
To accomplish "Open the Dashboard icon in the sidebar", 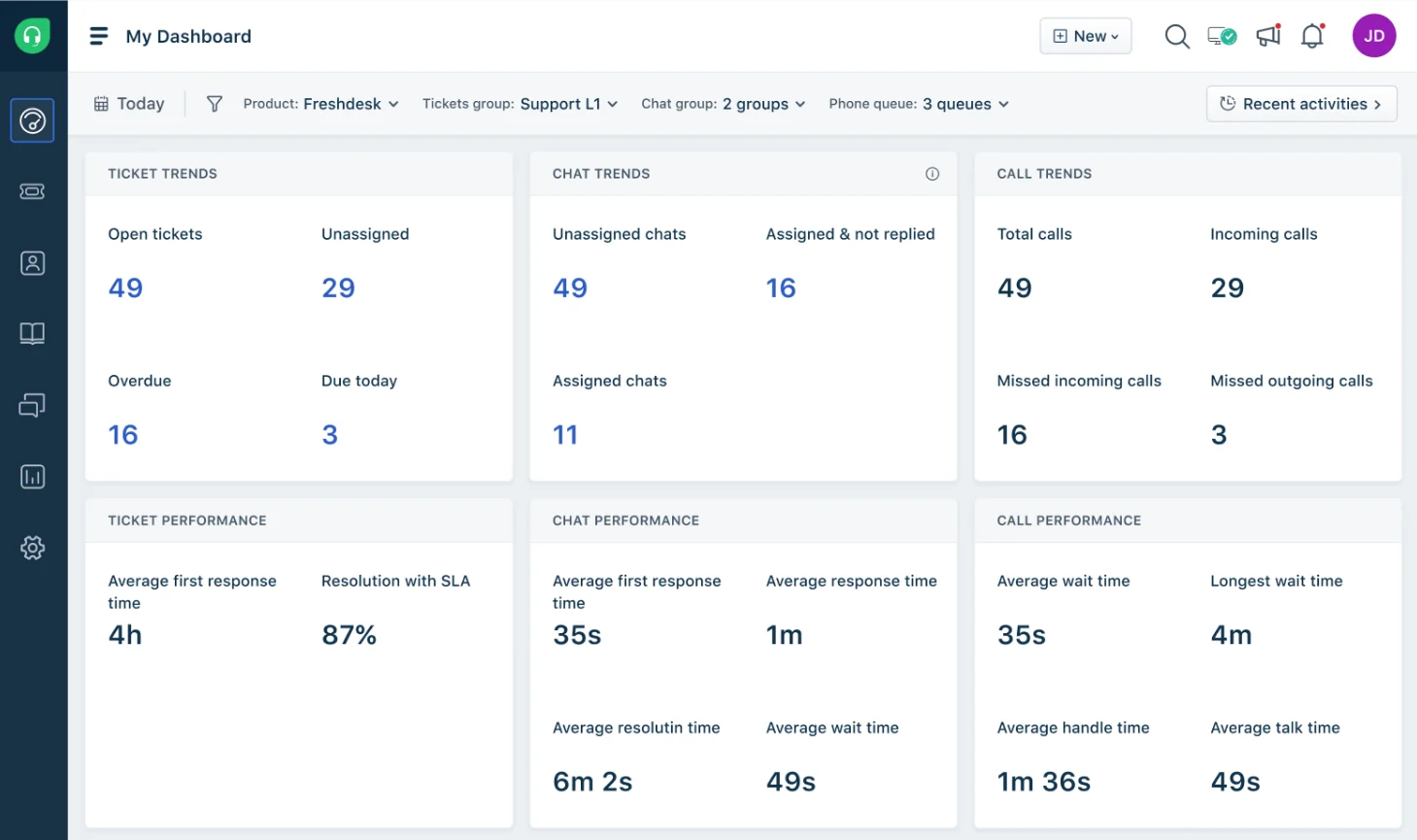I will [x=32, y=119].
